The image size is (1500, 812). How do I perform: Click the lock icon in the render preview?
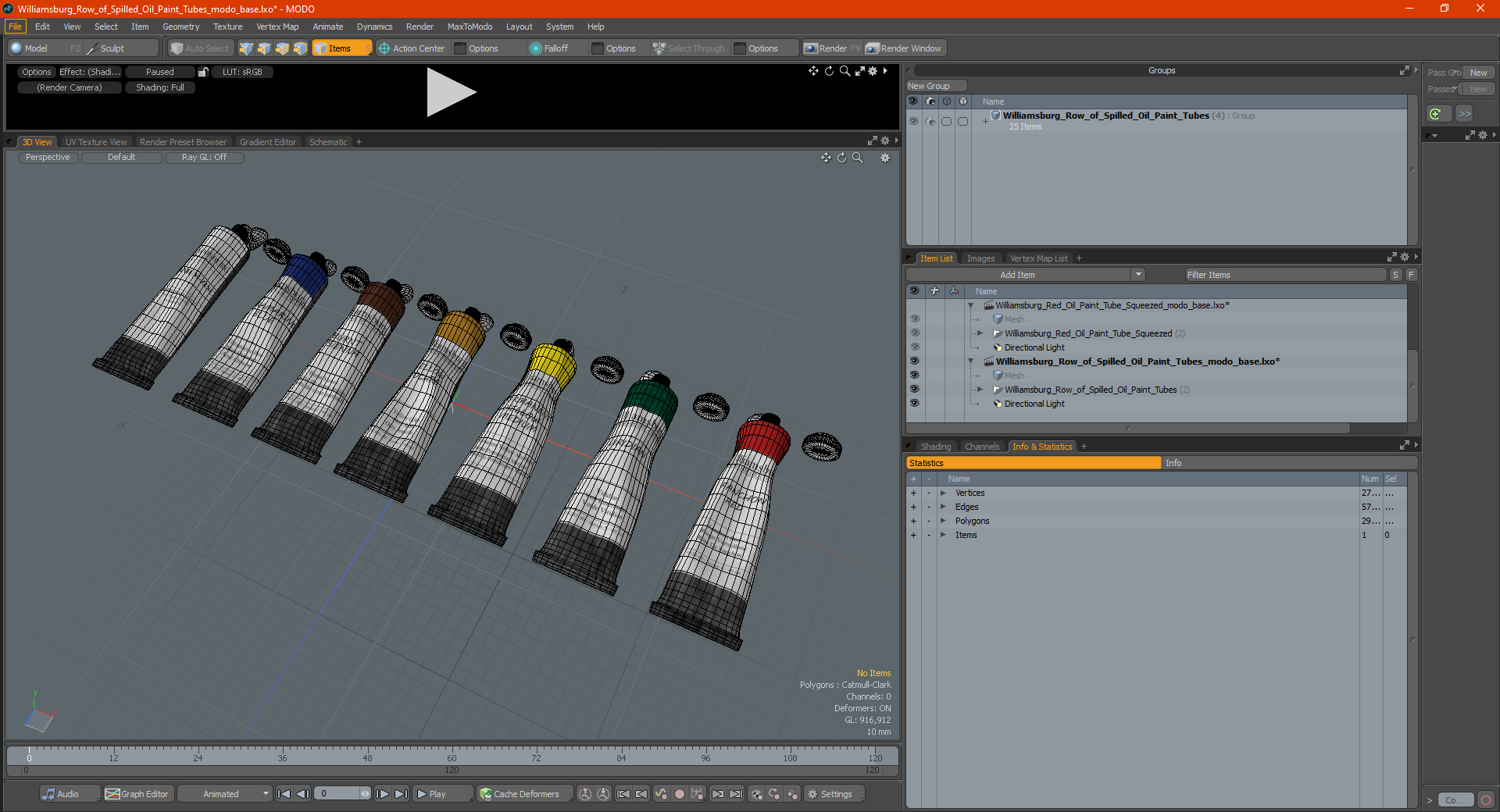coord(203,72)
